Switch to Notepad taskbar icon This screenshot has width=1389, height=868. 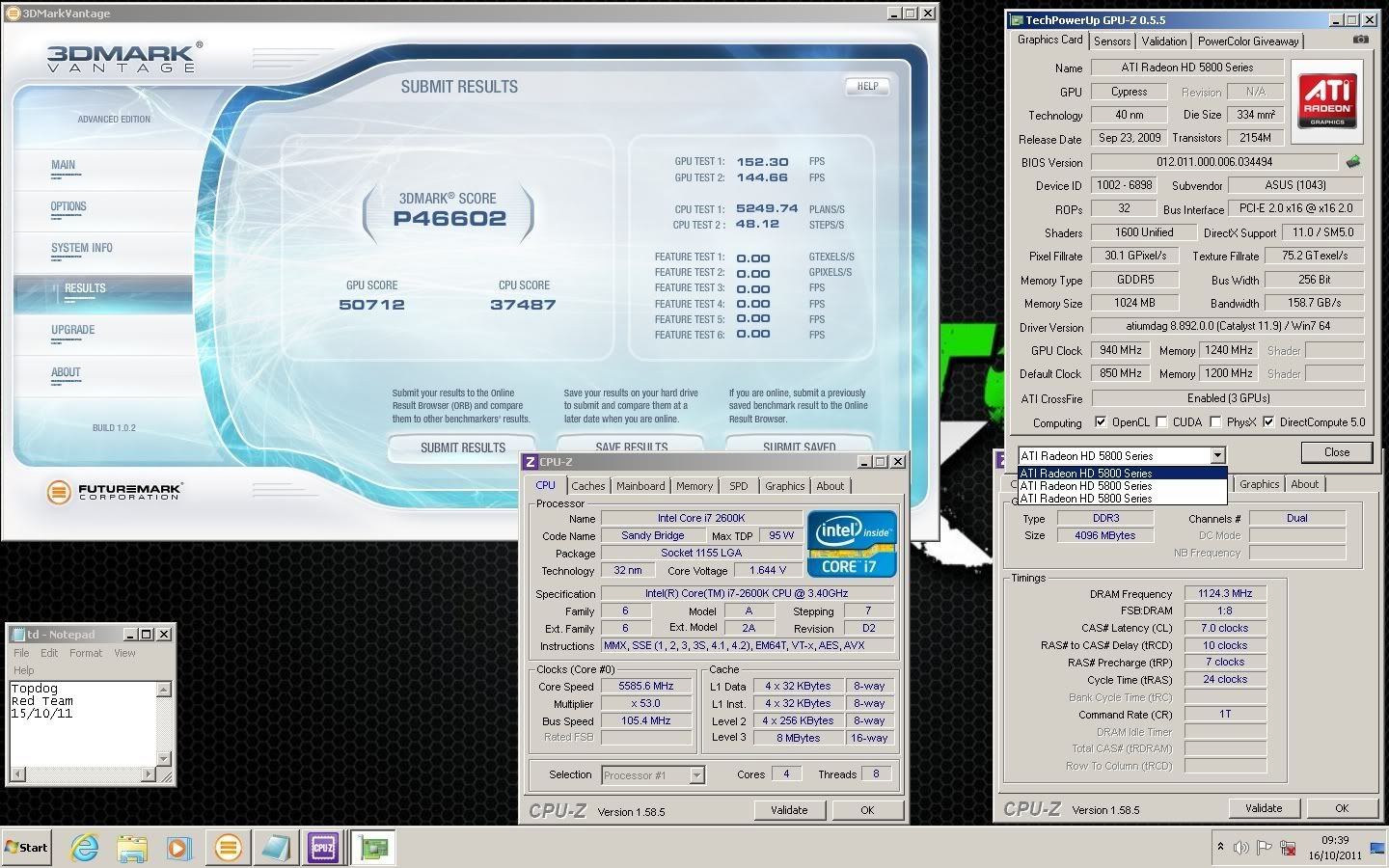(x=276, y=848)
